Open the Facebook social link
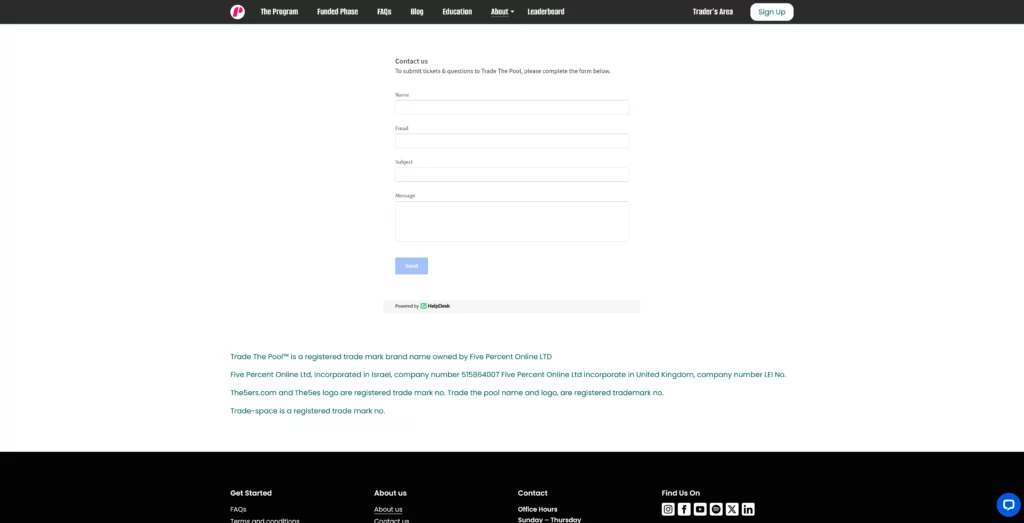This screenshot has width=1024, height=523. [x=684, y=509]
